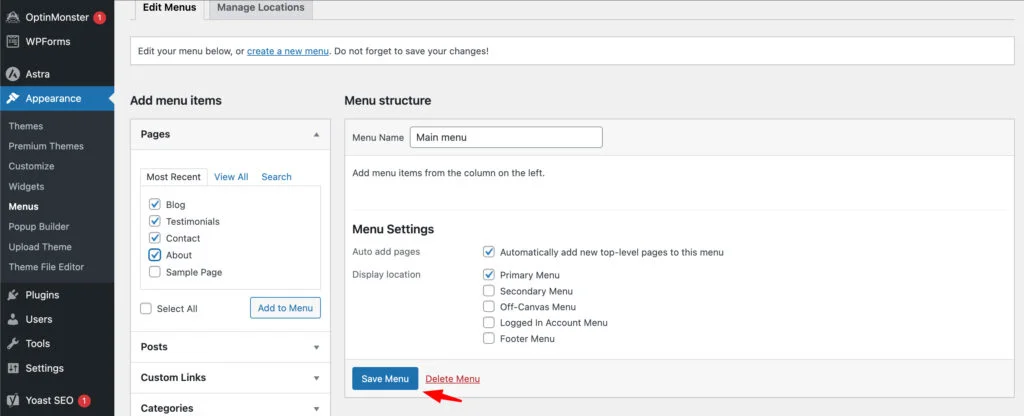The height and width of the screenshot is (416, 1024).
Task: Click the WPForms sidebar icon
Action: click(12, 41)
